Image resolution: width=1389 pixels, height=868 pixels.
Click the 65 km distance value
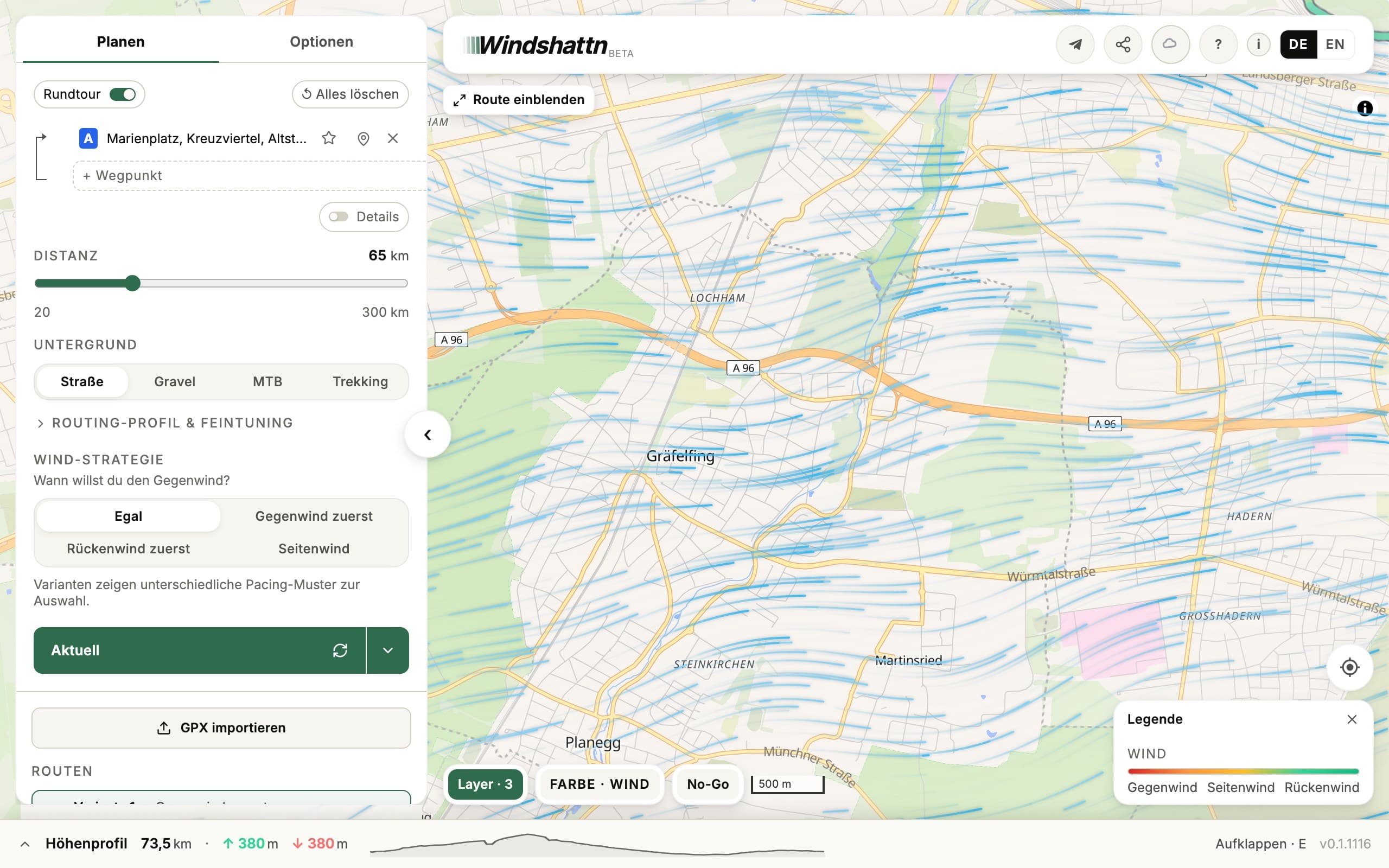pyautogui.click(x=388, y=256)
